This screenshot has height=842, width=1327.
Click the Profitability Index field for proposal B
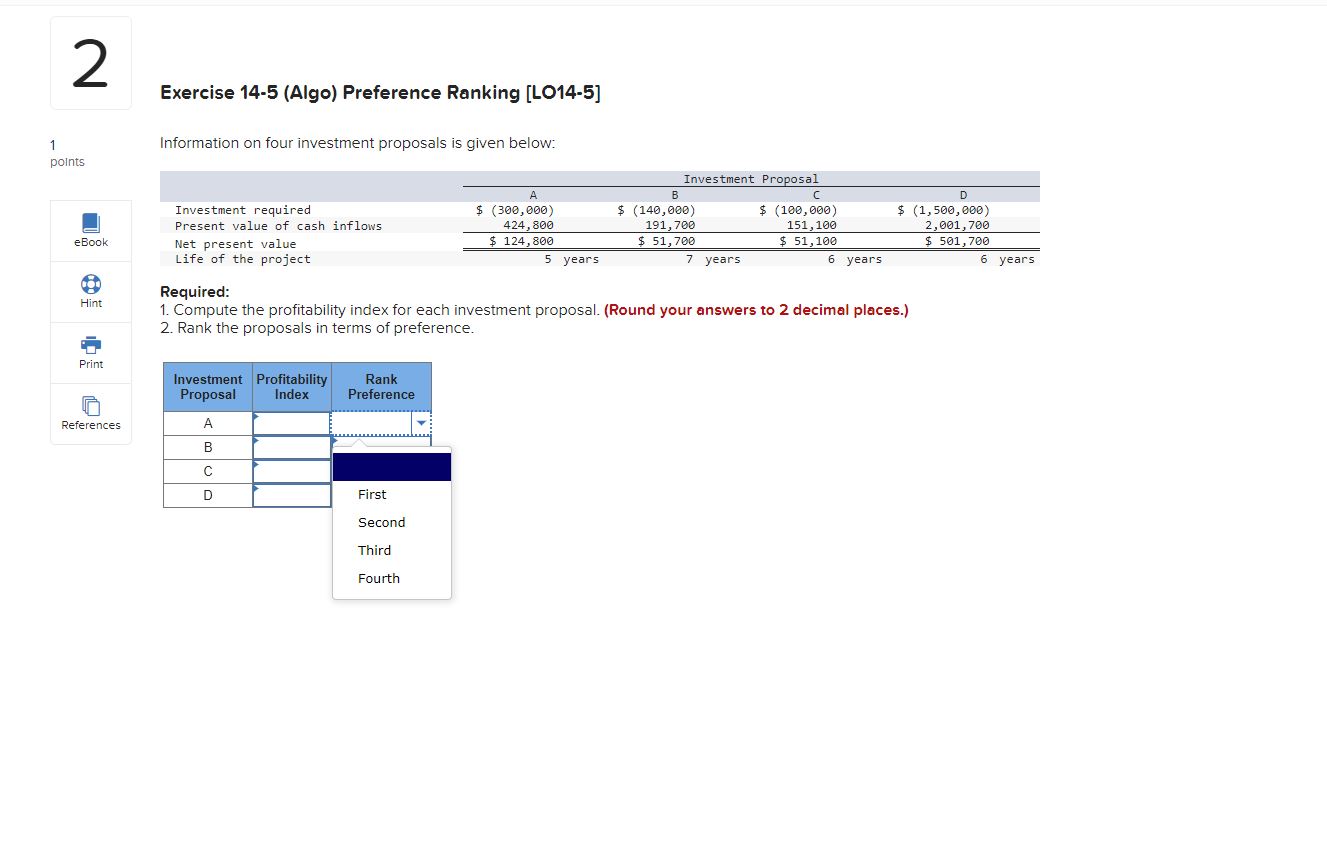(x=292, y=447)
